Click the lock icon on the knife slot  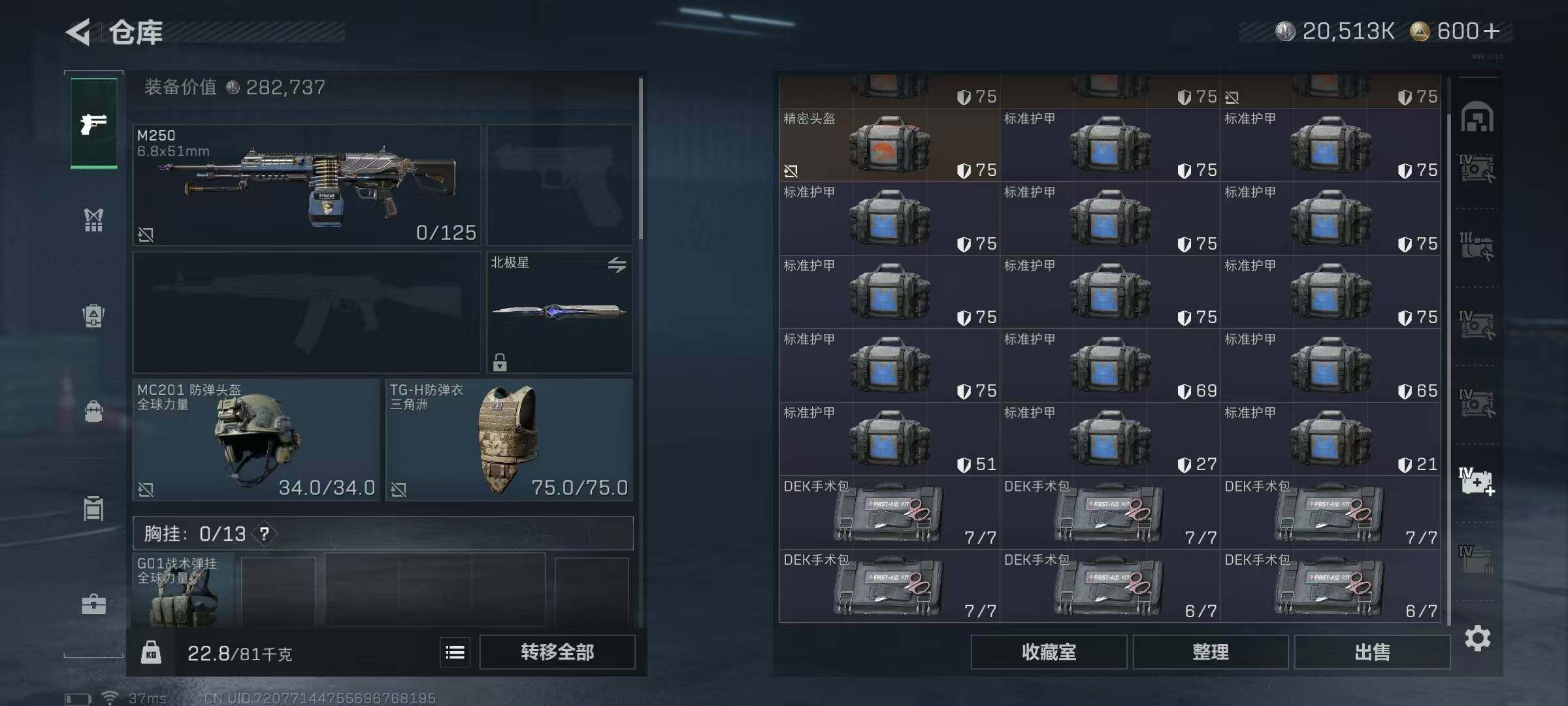pyautogui.click(x=500, y=361)
